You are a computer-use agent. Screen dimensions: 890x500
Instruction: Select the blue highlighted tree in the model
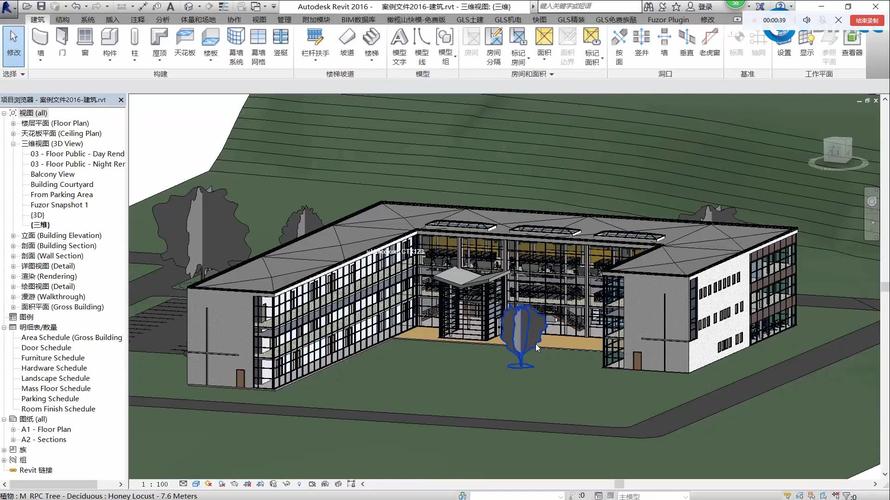[520, 336]
